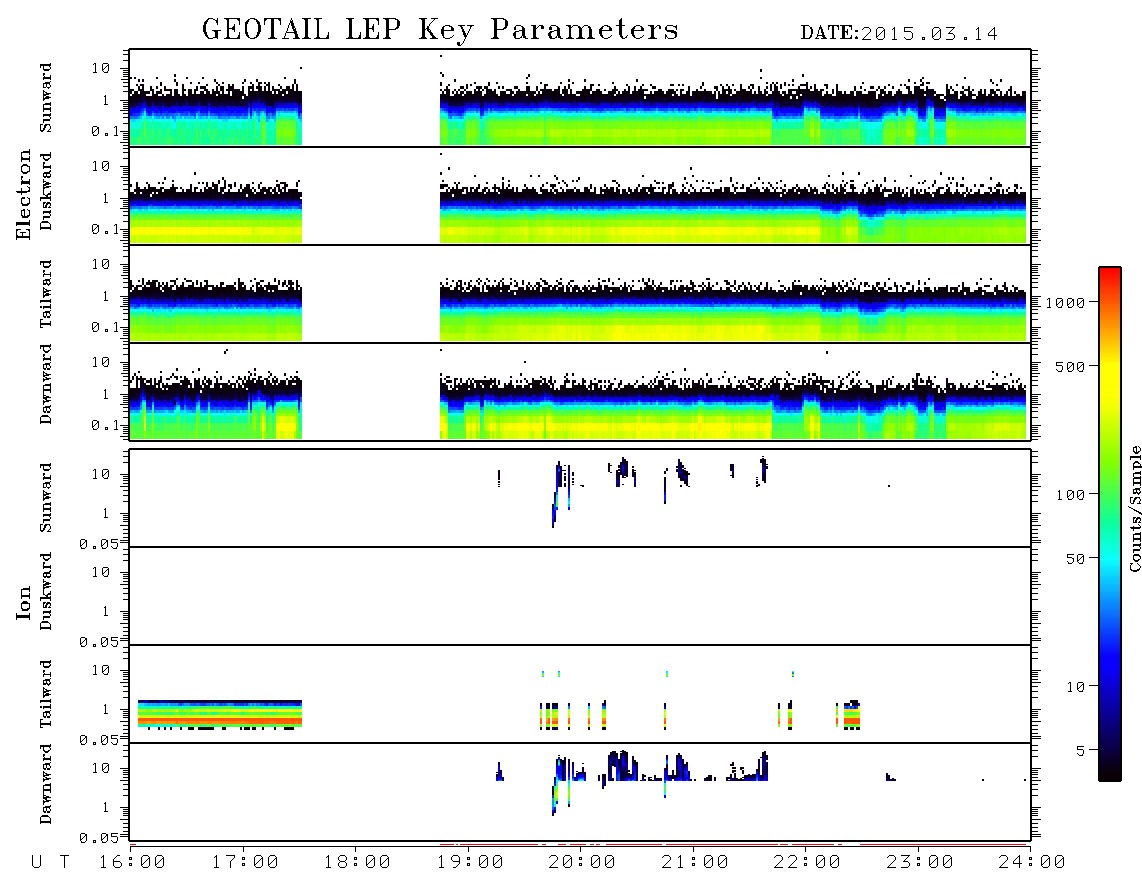The height and width of the screenshot is (880, 1142).
Task: Click the 0.05 tick of Ion Dawnward panel
Action: click(x=98, y=838)
